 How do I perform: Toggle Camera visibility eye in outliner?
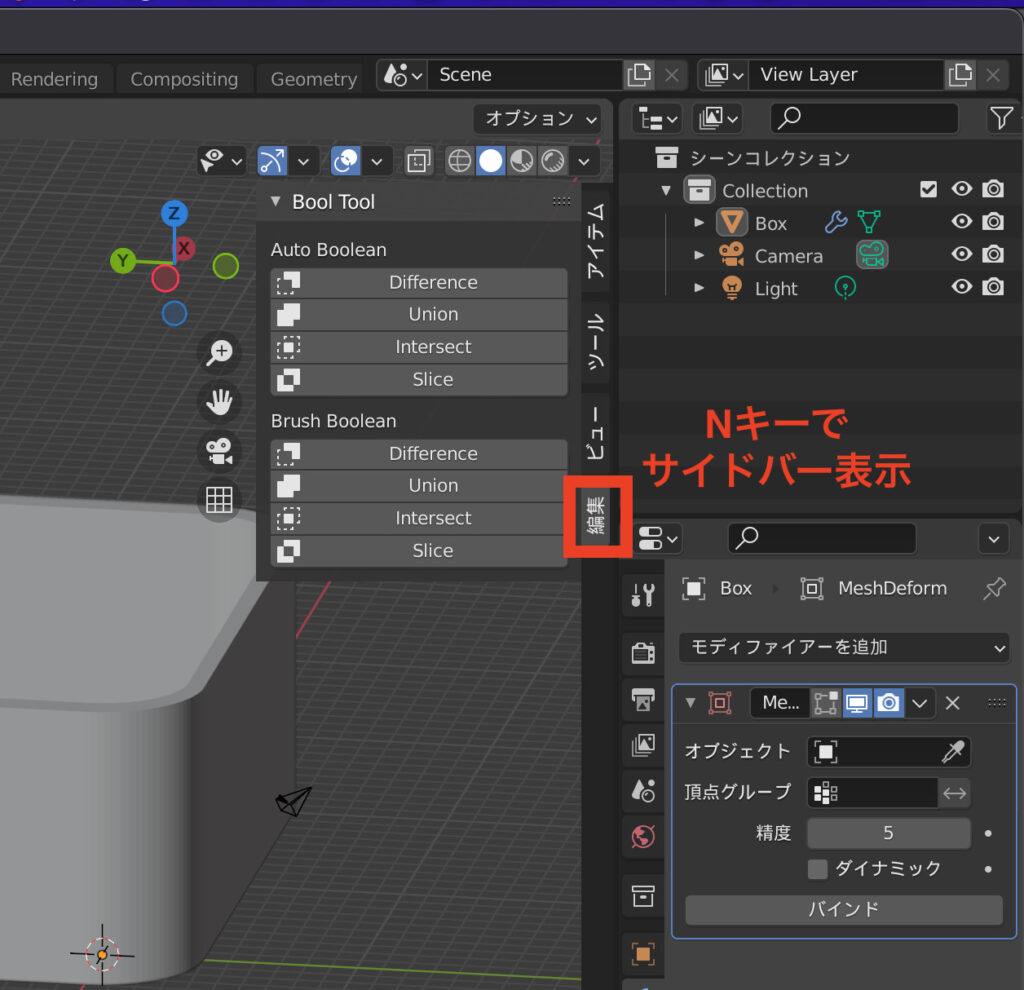click(961, 255)
